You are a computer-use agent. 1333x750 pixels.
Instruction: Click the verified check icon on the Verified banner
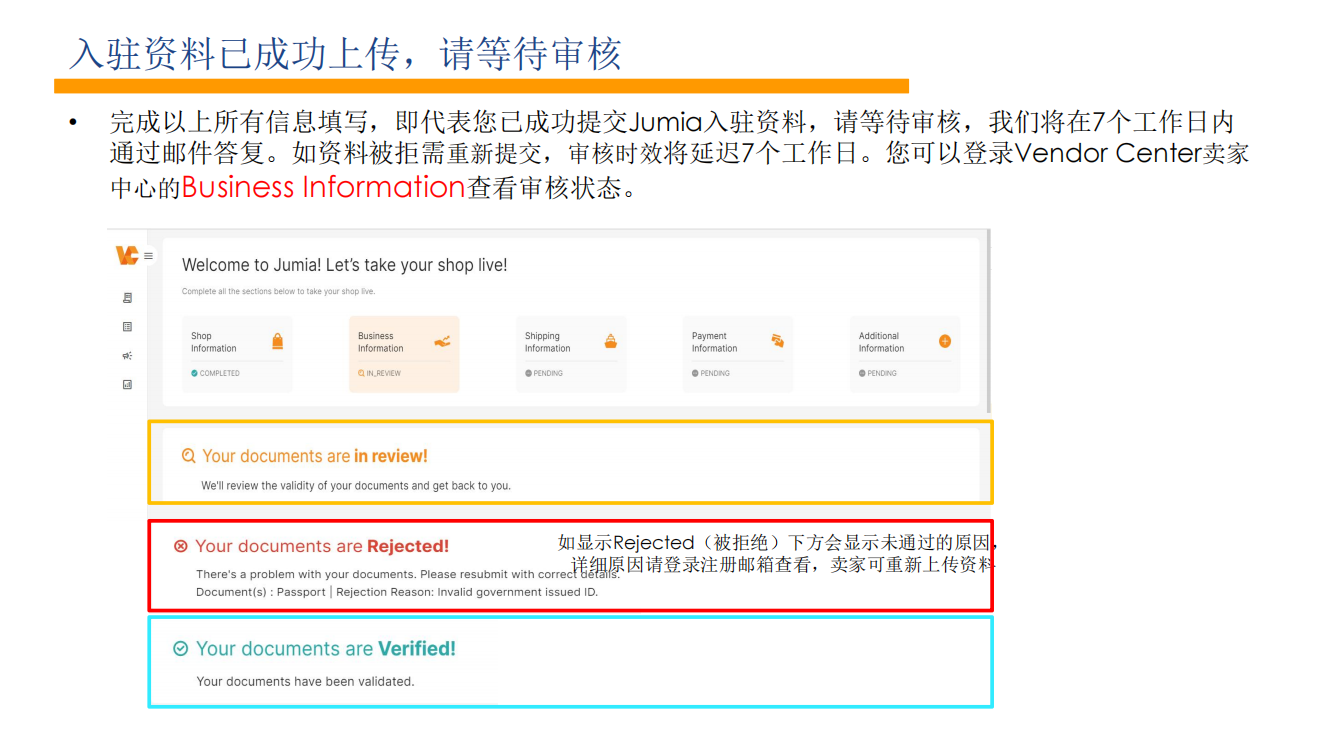181,648
